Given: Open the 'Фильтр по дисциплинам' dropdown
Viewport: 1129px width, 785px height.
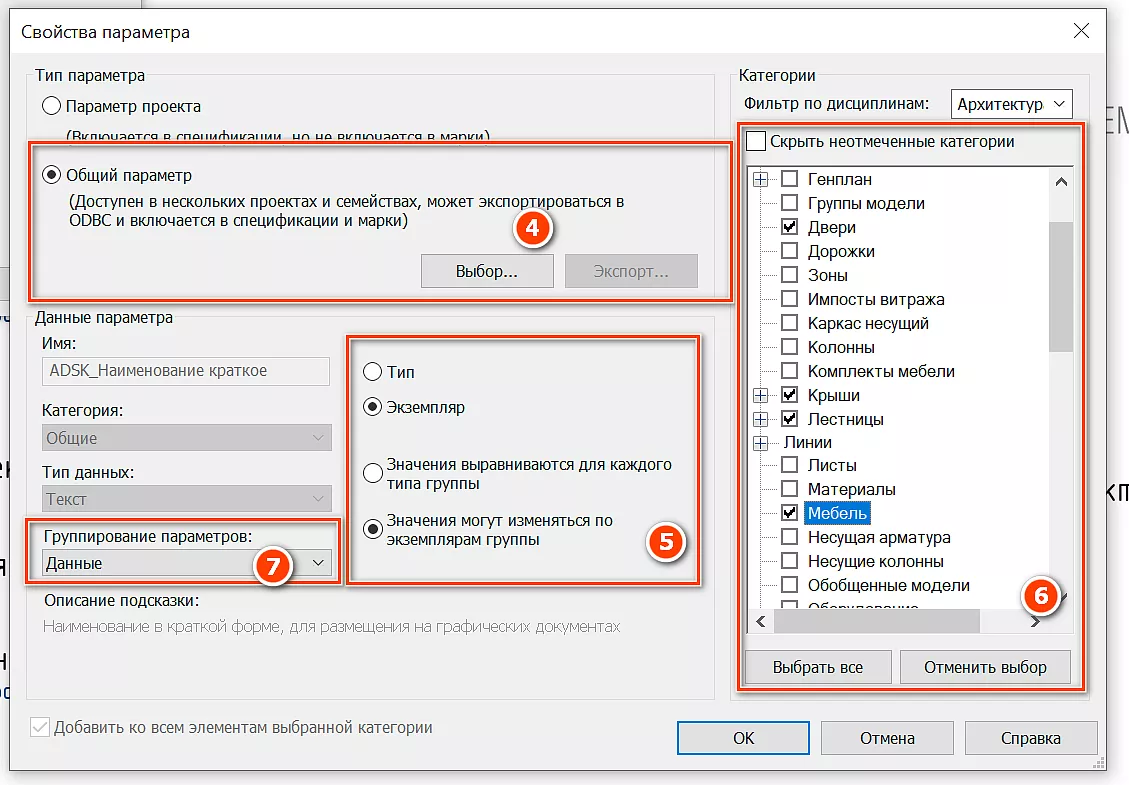Looking at the screenshot, I should tap(1010, 104).
